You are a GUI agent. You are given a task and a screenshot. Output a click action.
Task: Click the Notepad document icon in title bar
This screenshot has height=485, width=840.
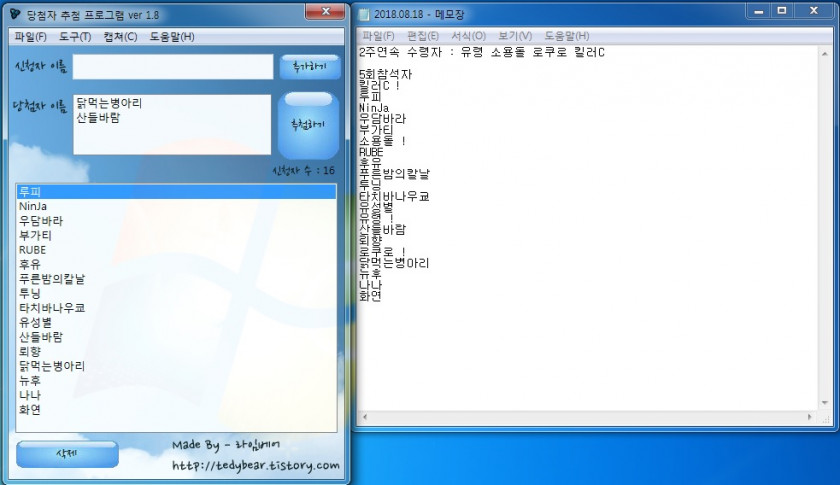[364, 12]
